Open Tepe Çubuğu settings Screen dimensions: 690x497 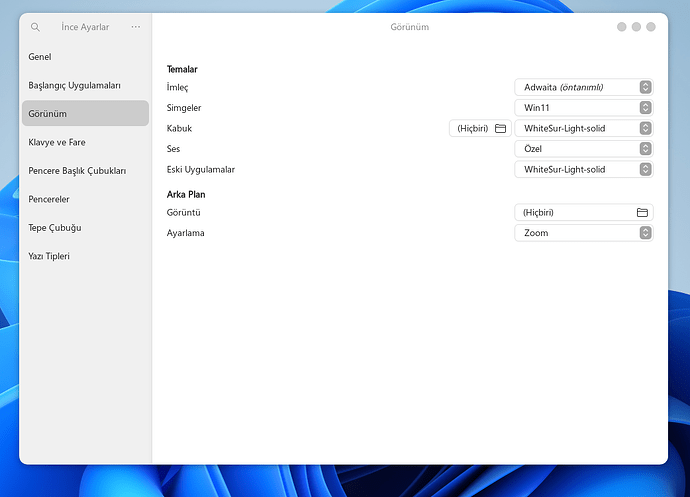point(85,228)
